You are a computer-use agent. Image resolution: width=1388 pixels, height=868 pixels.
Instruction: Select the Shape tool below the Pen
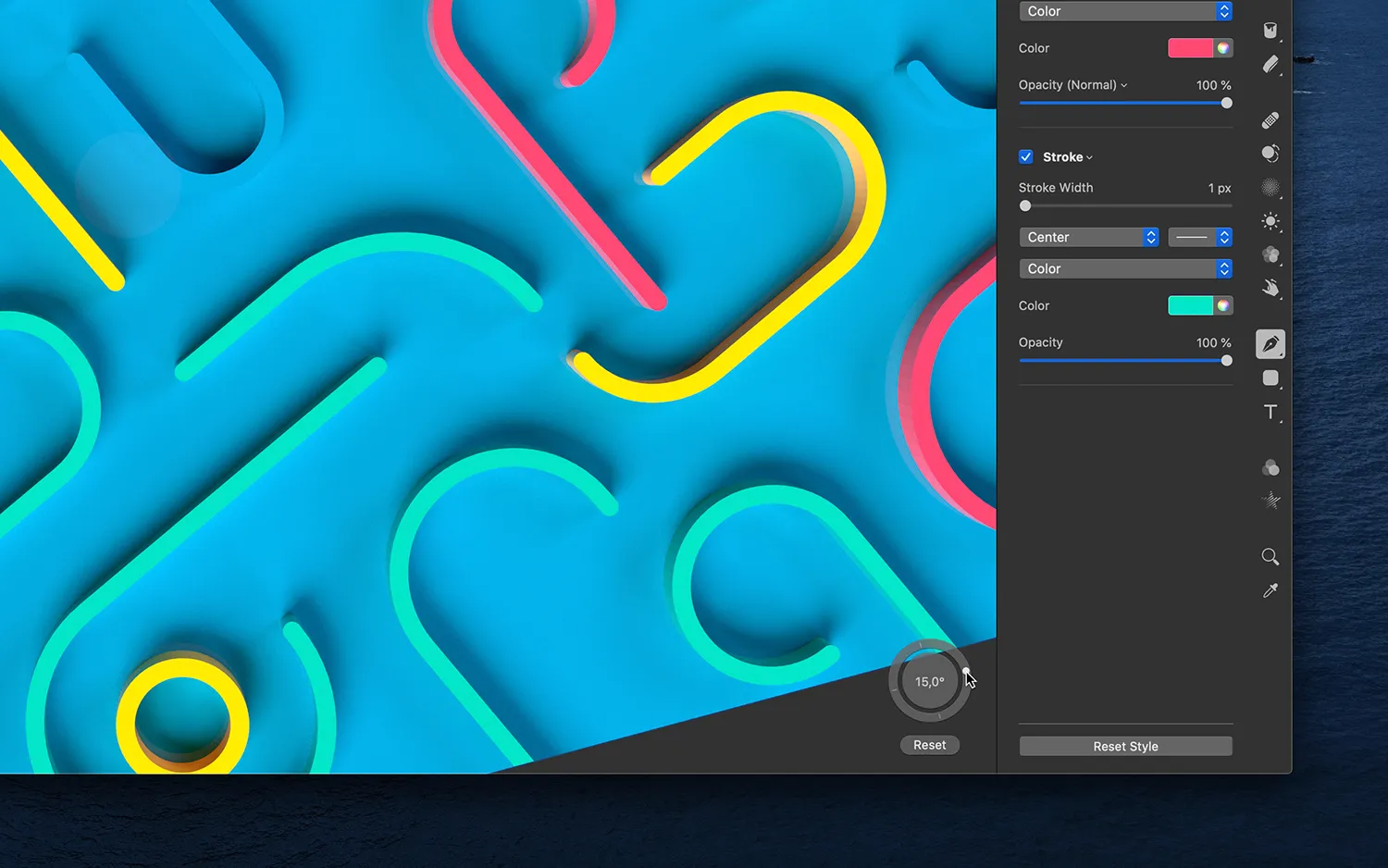(1270, 378)
